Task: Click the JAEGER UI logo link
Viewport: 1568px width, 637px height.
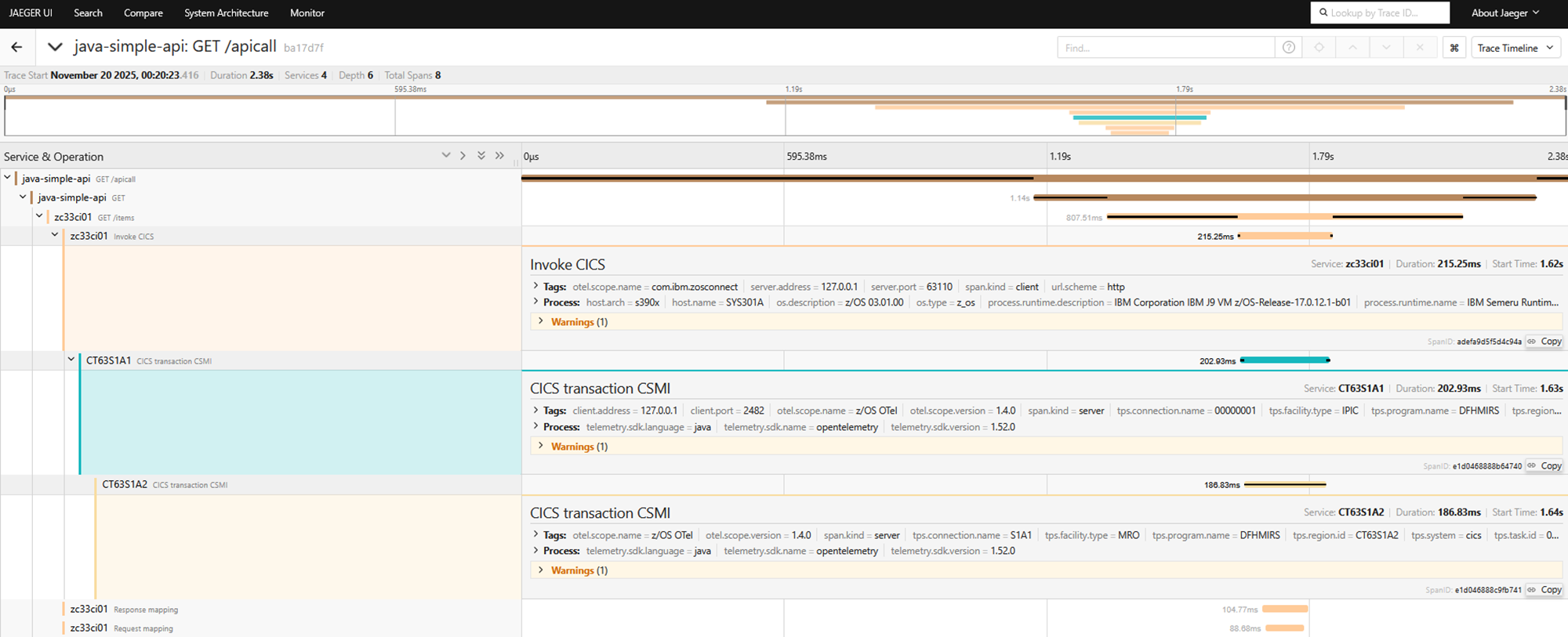Action: pyautogui.click(x=31, y=13)
